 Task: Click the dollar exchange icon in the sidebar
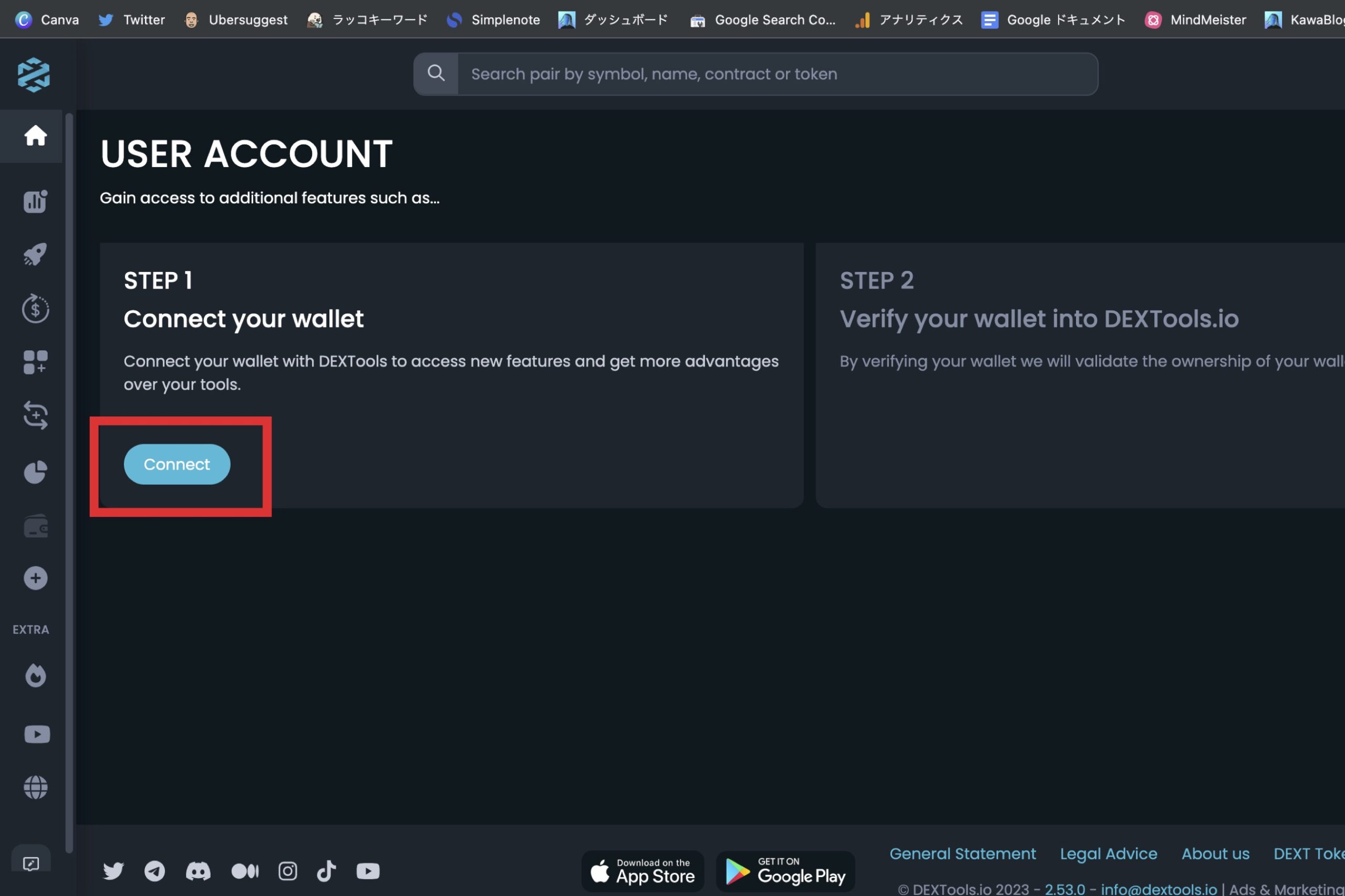point(35,309)
